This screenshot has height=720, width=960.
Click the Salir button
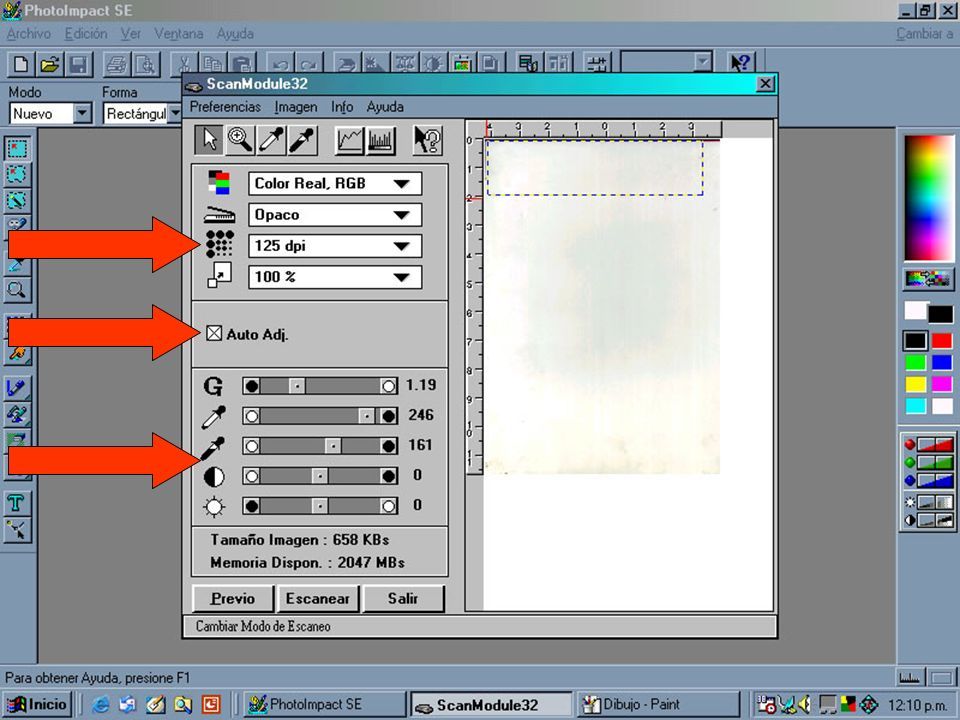pos(403,599)
